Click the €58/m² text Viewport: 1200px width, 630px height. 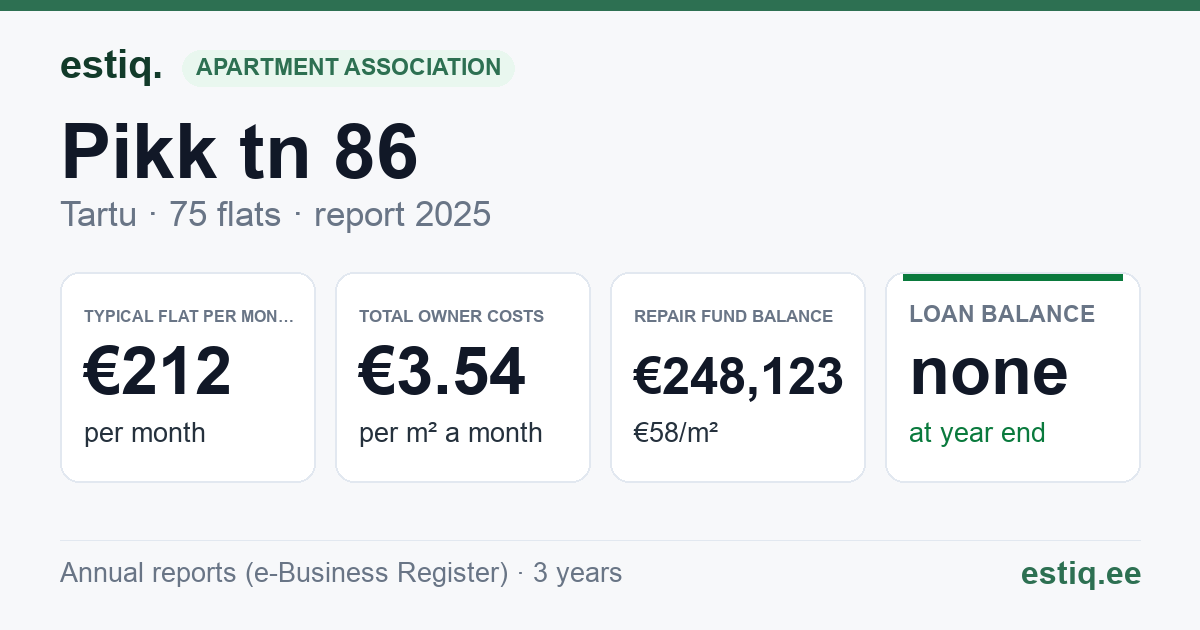676,433
